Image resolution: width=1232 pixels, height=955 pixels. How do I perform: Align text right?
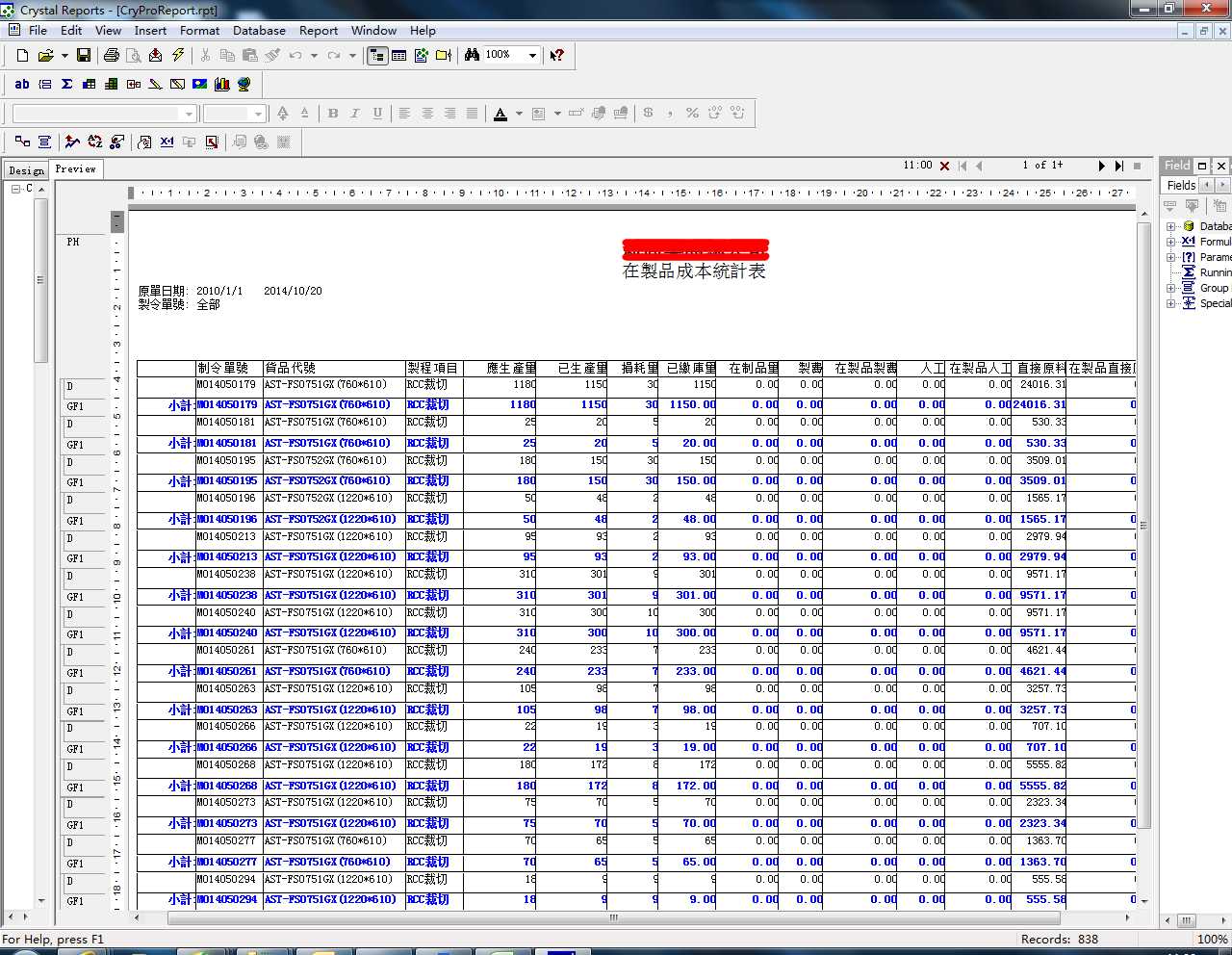(449, 113)
